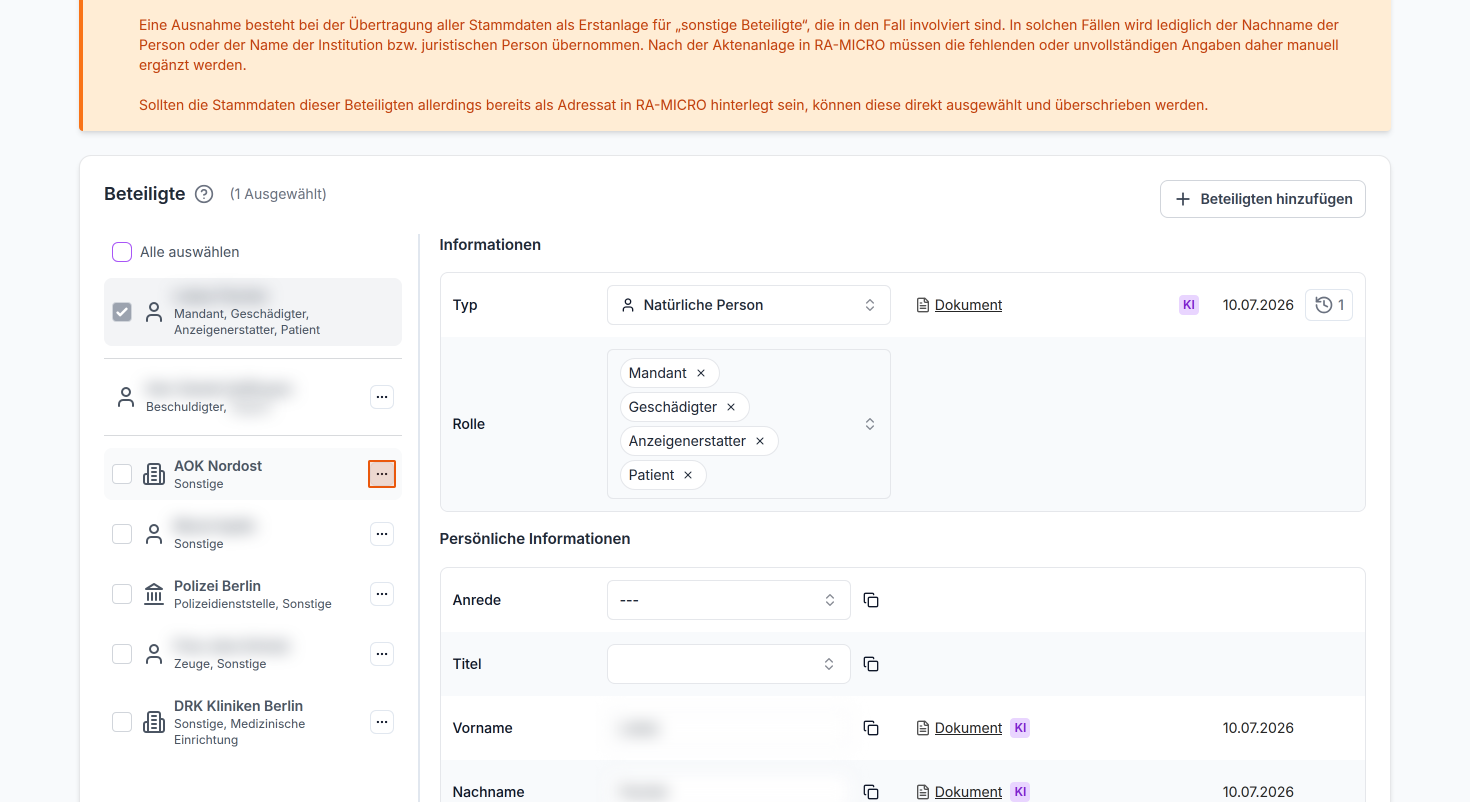Open the three-dot menu between AOK Nordost and Polizei Berlin
Screen dimensions: 1470x802
point(382,534)
